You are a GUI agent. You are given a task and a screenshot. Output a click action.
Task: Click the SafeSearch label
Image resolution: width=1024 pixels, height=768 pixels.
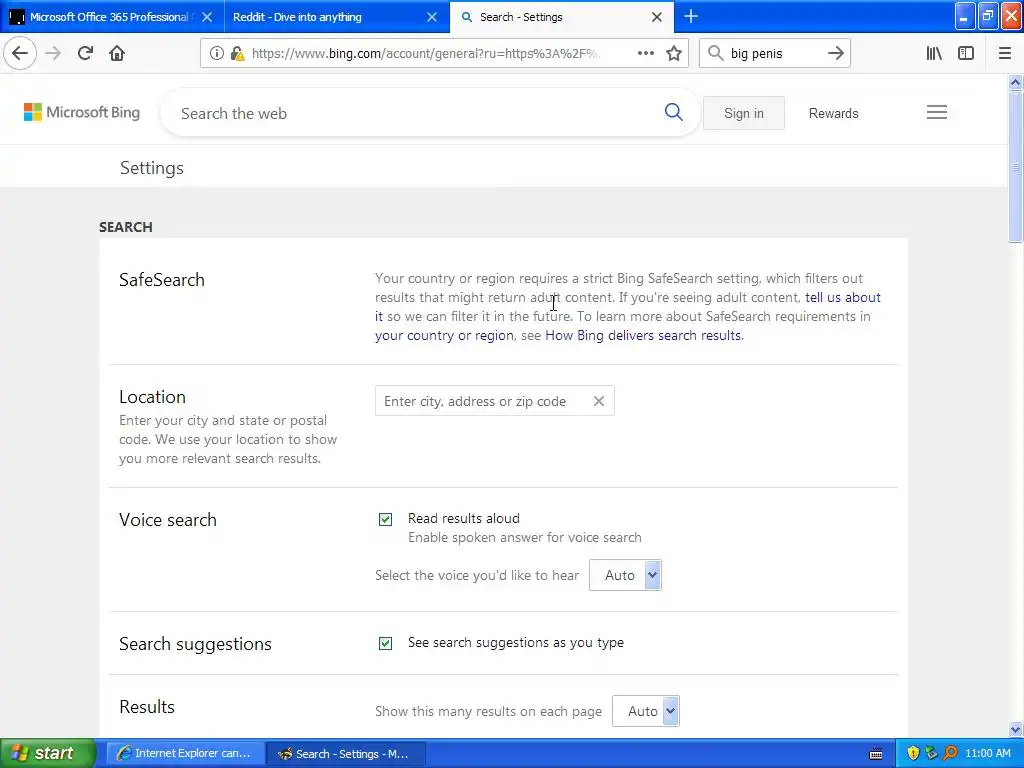[161, 280]
